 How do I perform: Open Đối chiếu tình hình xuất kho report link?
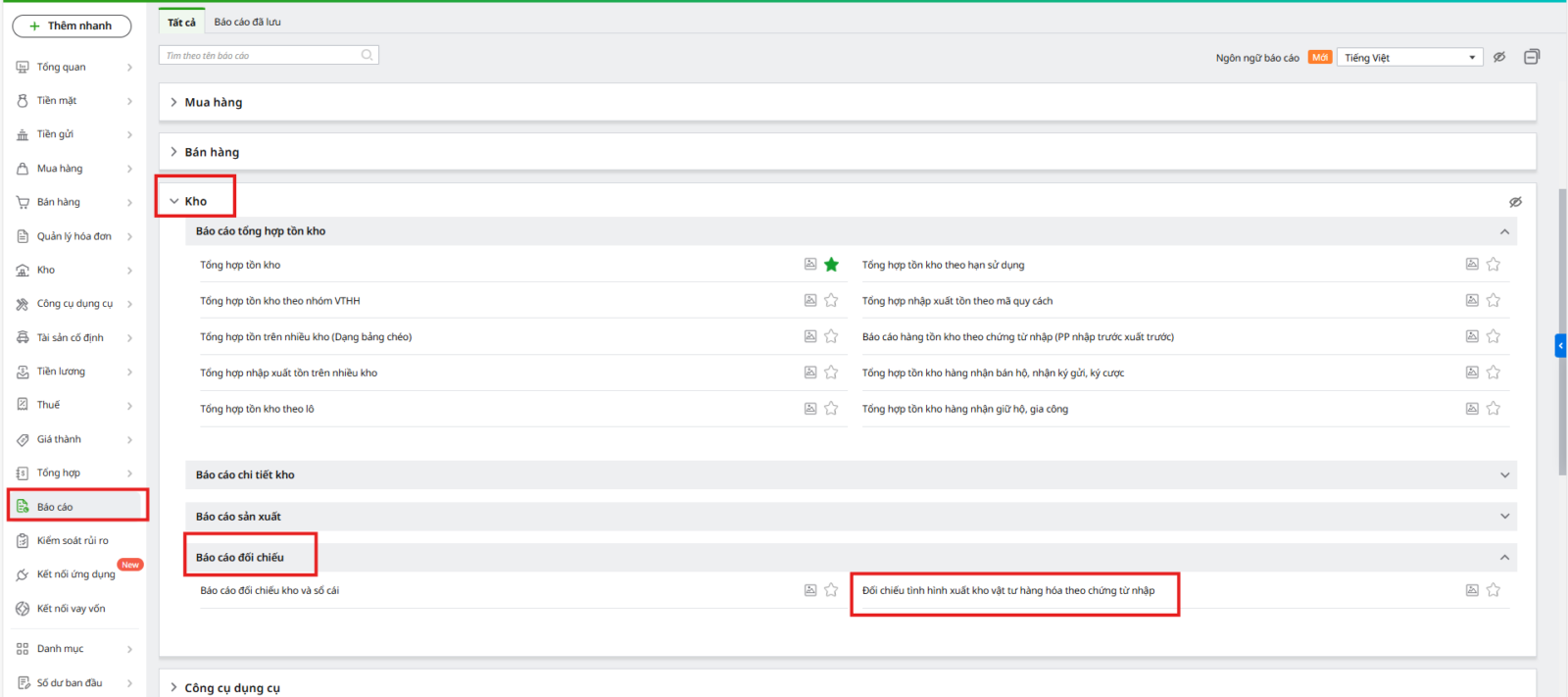tap(1008, 590)
